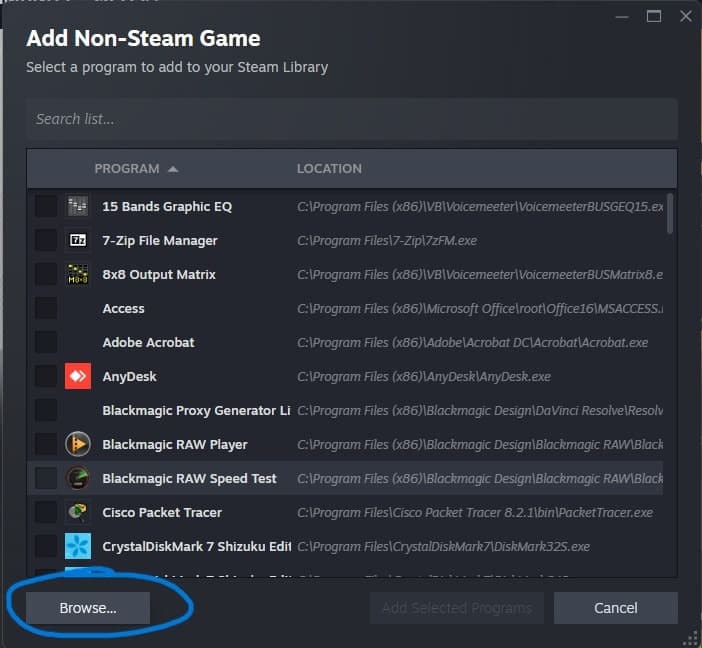Sort the list by LOCATION column header
Screen dimensions: 702x648
(x=329, y=169)
